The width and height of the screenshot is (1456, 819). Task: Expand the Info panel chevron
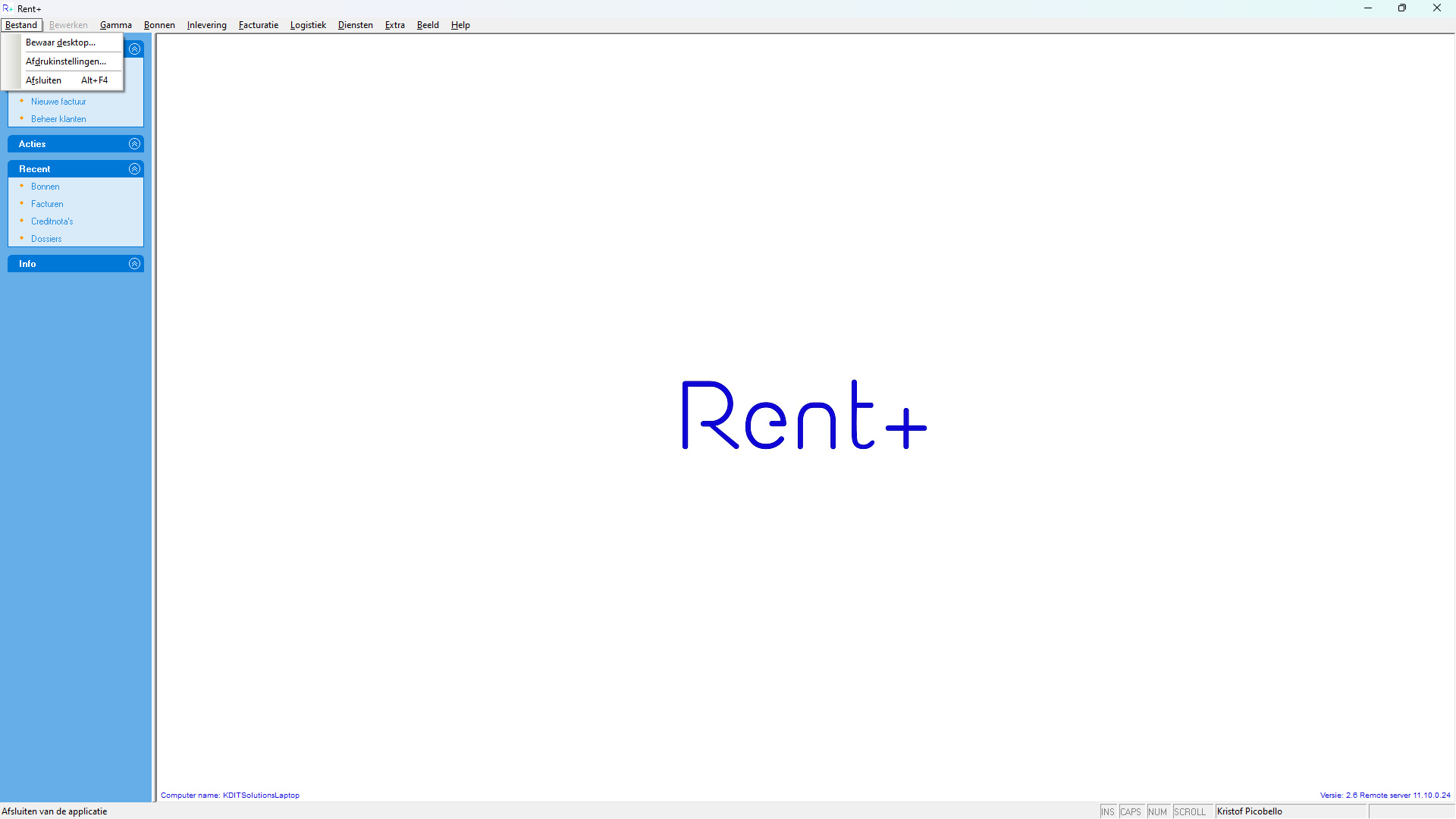click(x=134, y=264)
